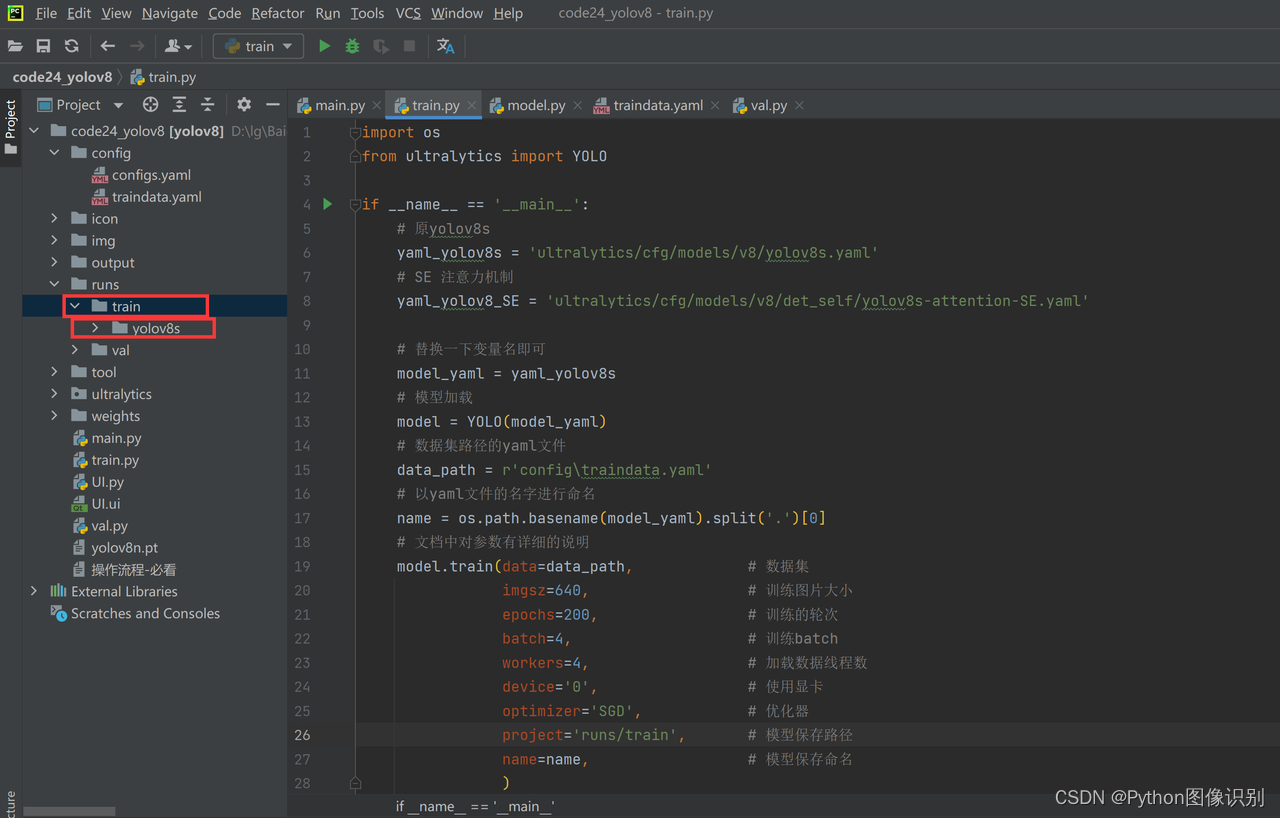This screenshot has height=818, width=1280.
Task: Click the Open folder toolbar icon
Action: pos(15,46)
